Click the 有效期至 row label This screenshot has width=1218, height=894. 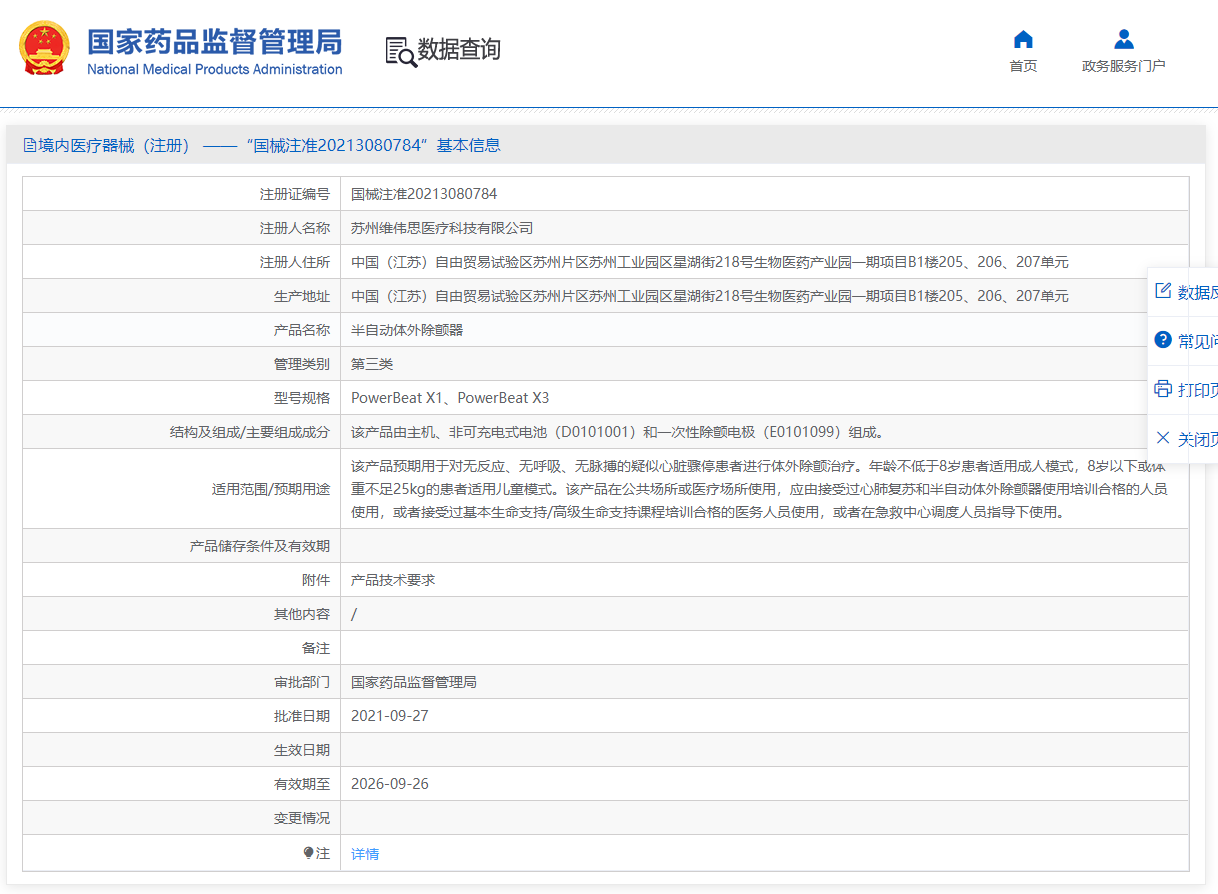[302, 784]
